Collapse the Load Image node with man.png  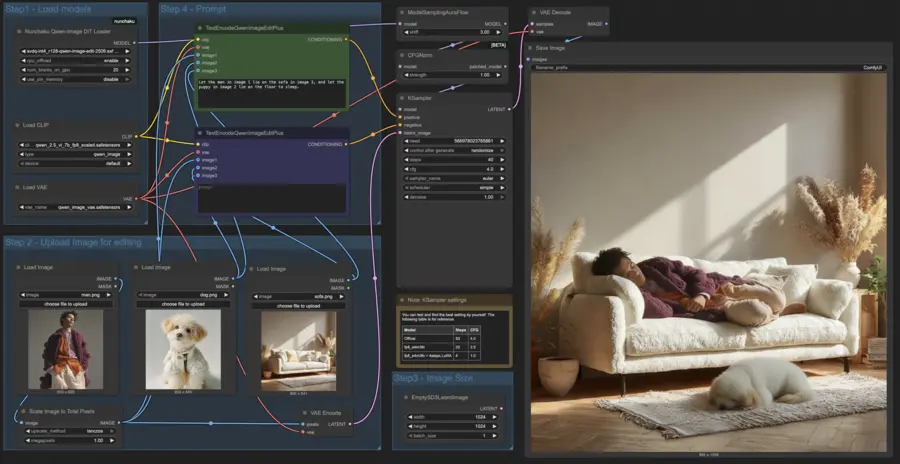pyautogui.click(x=18, y=268)
